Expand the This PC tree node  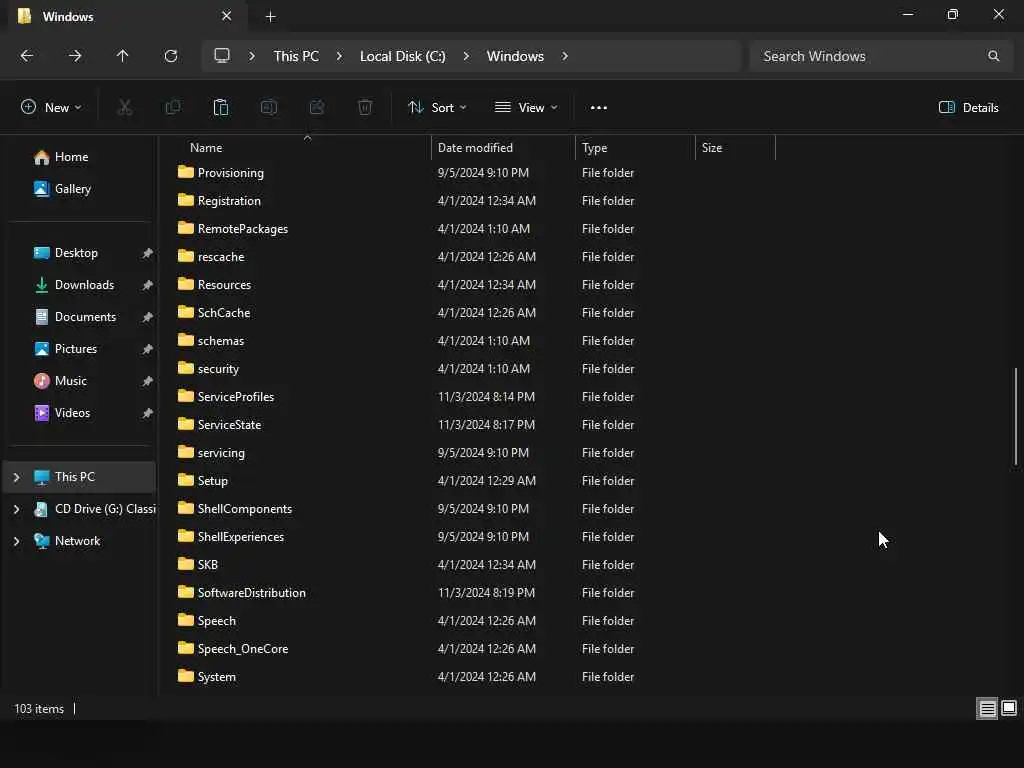[16, 477]
